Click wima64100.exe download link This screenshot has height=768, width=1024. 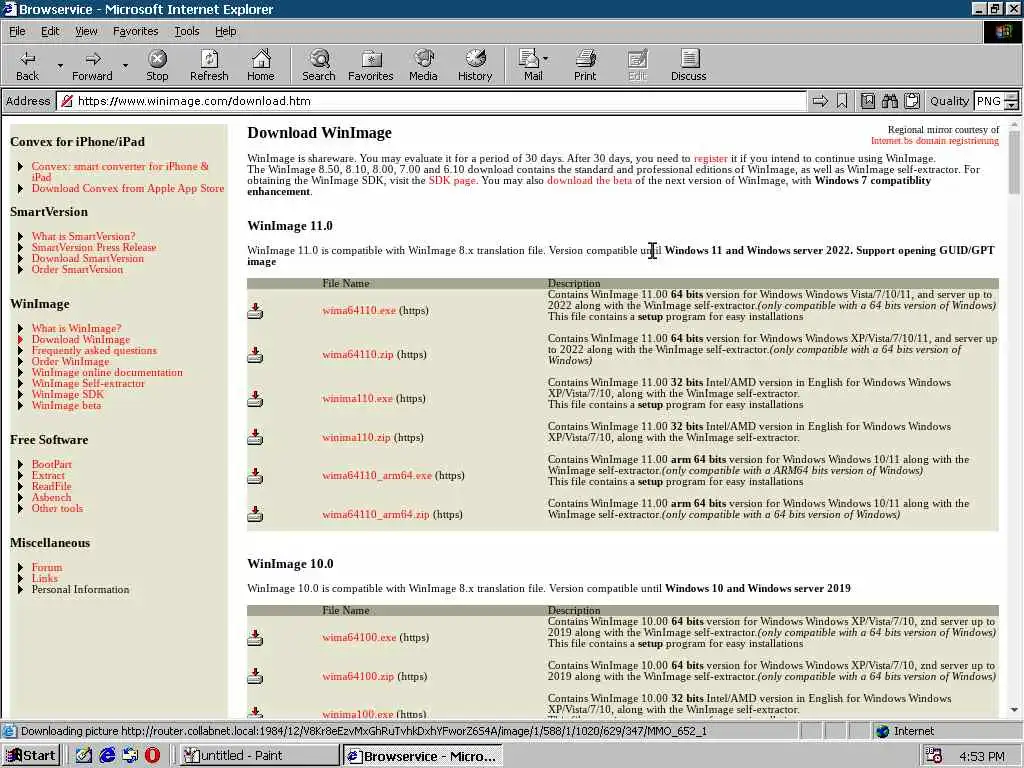359,637
